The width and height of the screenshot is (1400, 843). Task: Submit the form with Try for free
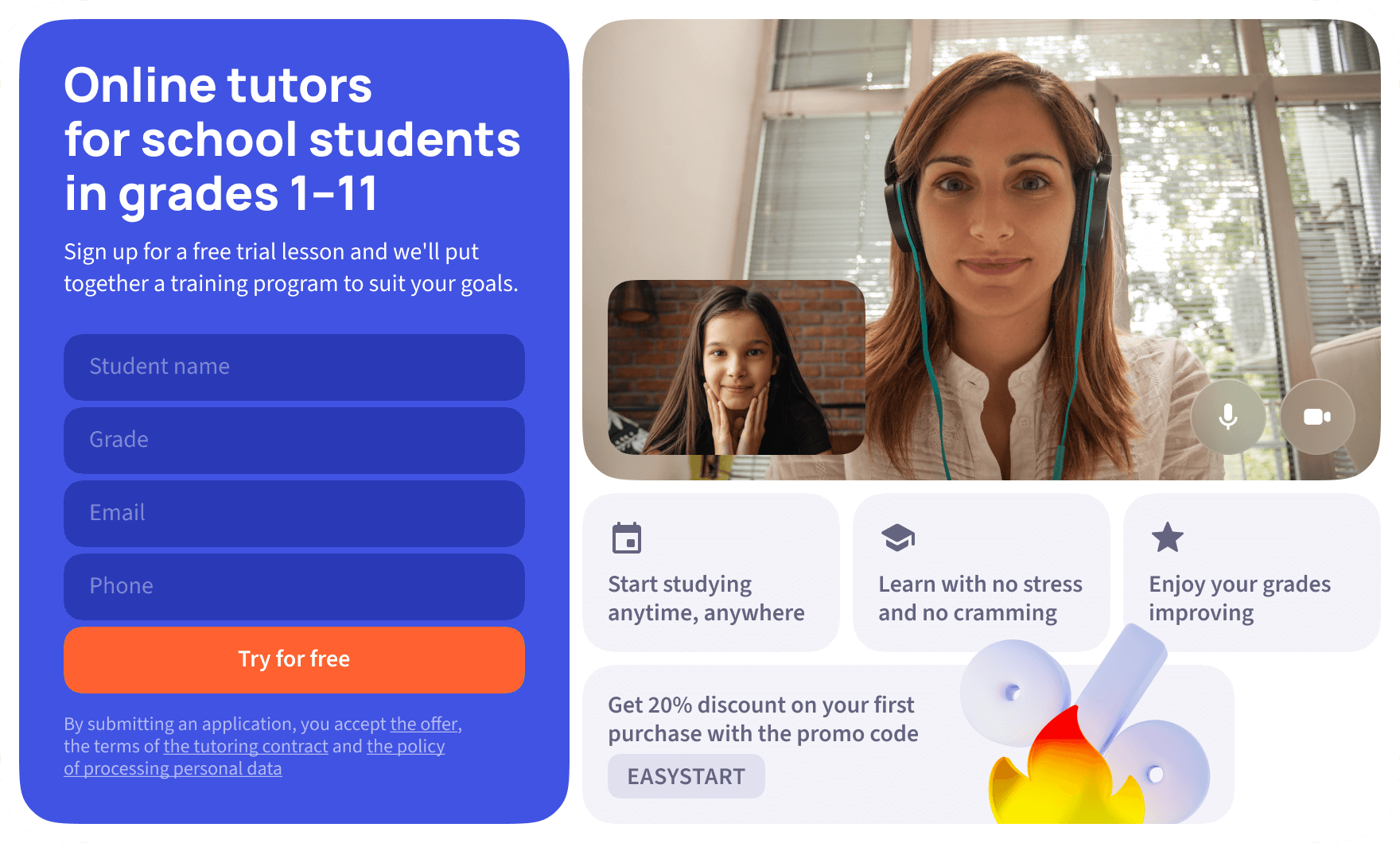(x=294, y=659)
